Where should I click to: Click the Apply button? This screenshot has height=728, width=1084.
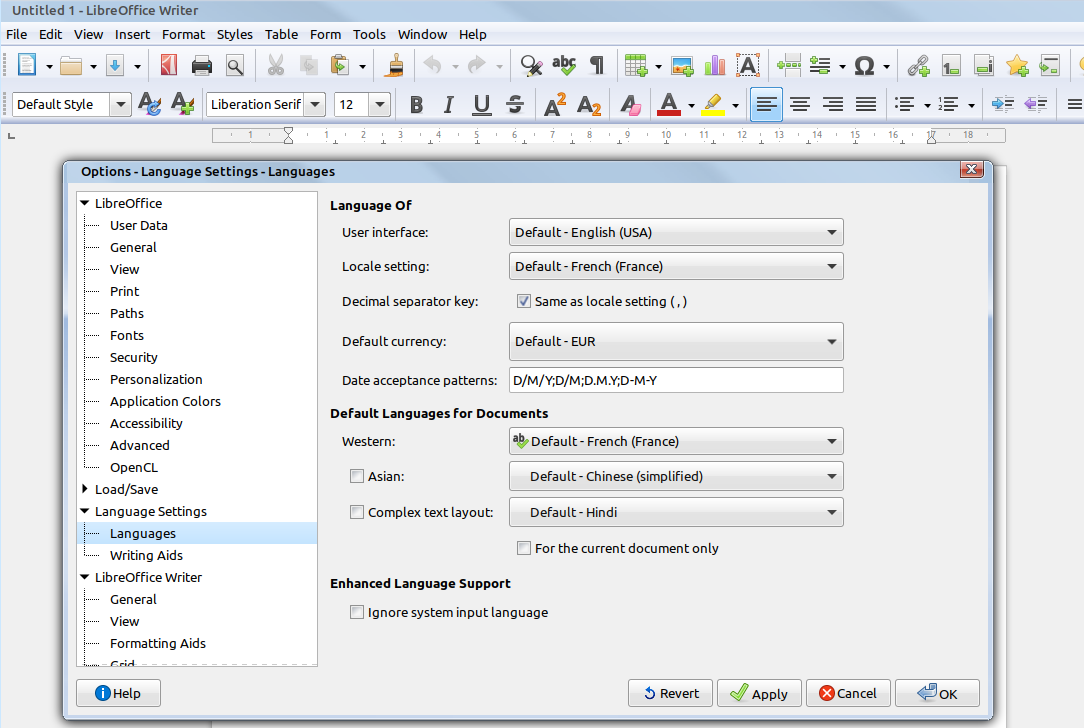pyautogui.click(x=758, y=693)
